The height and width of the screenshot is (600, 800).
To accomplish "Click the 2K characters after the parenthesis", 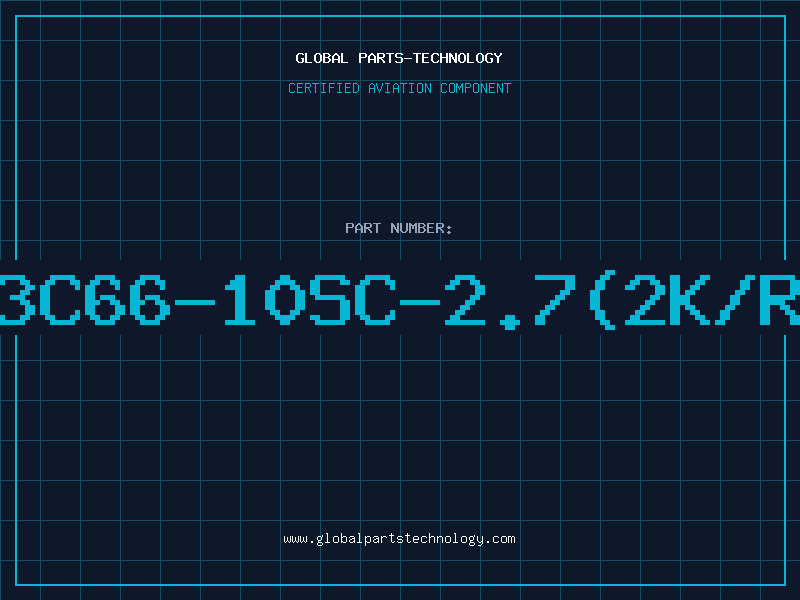I will [x=667, y=300].
